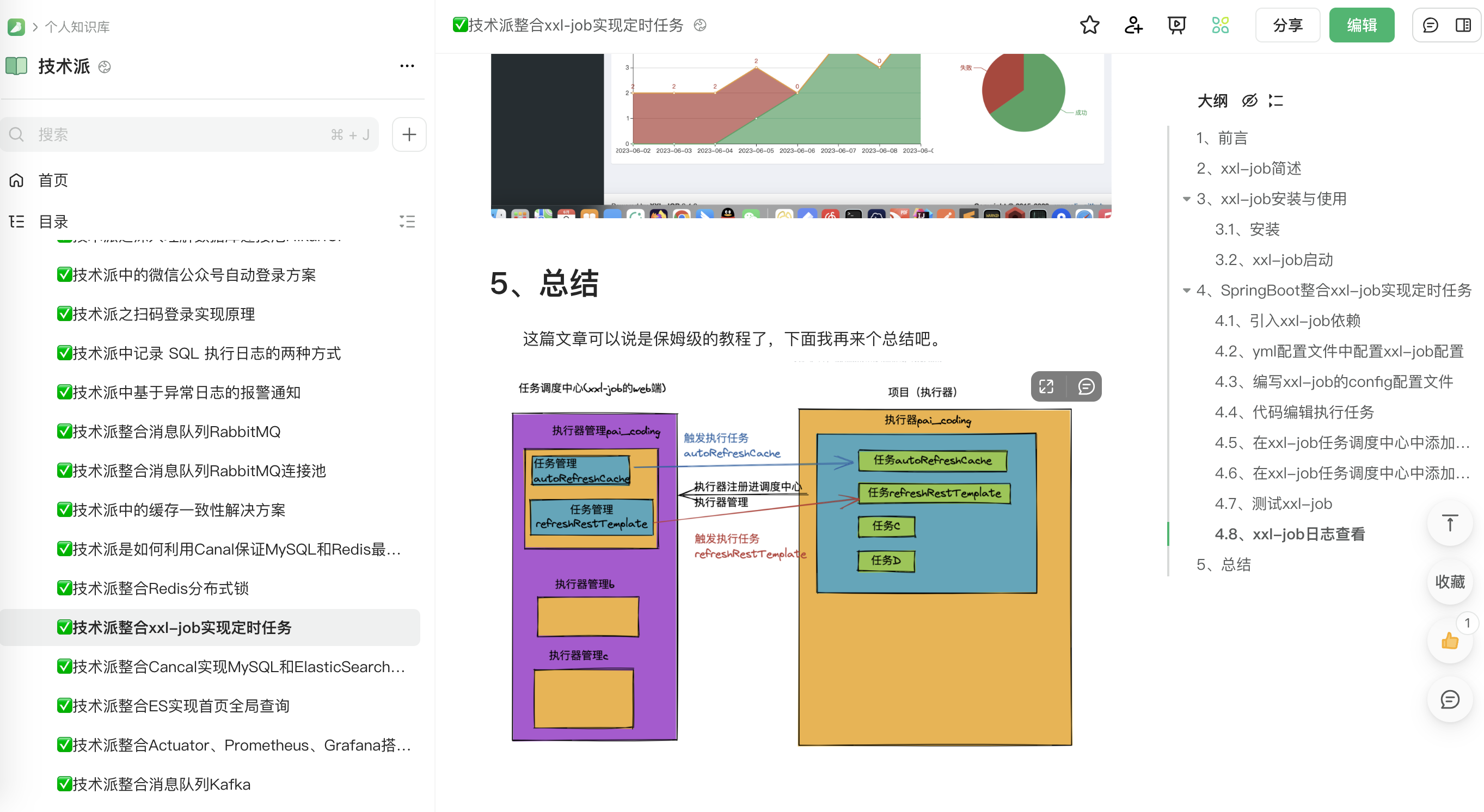
Task: Start presentation mode icon
Action: pyautogui.click(x=1176, y=26)
